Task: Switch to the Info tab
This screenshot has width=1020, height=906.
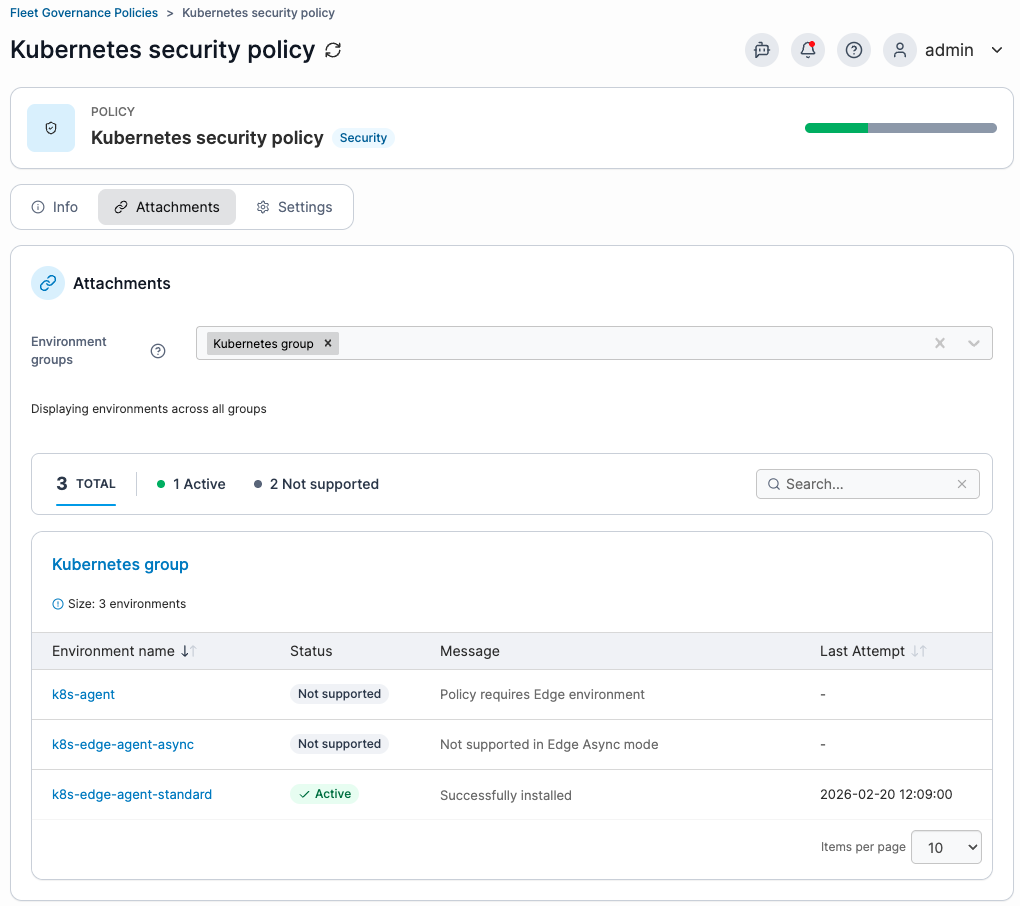Action: coord(55,207)
